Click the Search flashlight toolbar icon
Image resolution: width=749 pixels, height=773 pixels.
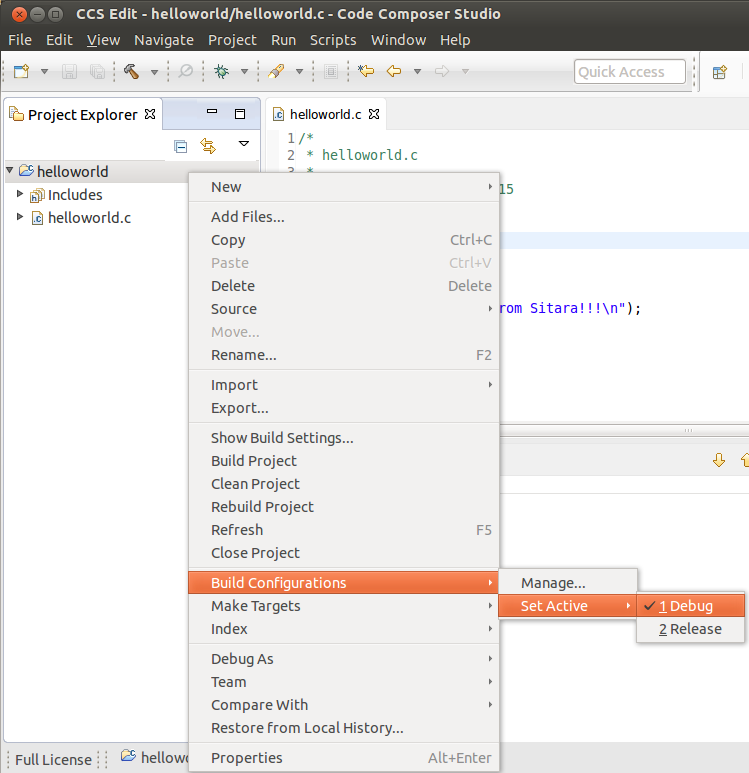(276, 71)
